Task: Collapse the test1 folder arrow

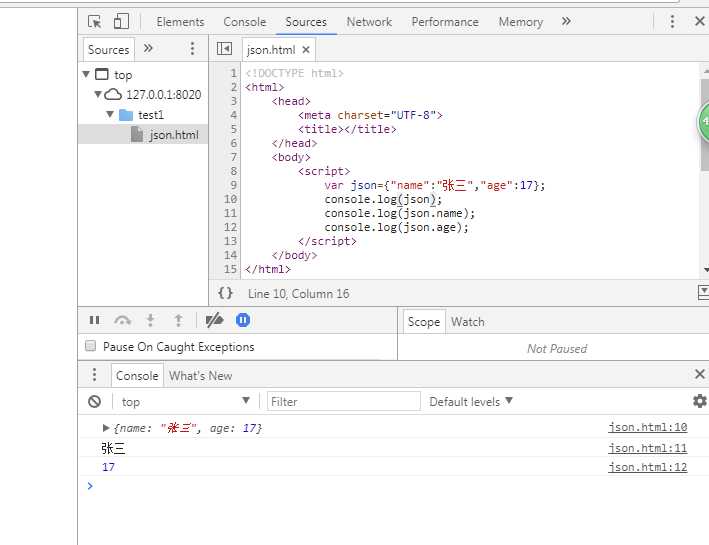Action: click(109, 114)
